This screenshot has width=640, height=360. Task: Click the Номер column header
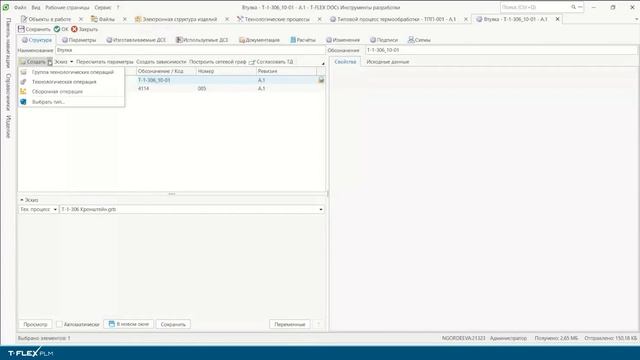[x=226, y=71]
